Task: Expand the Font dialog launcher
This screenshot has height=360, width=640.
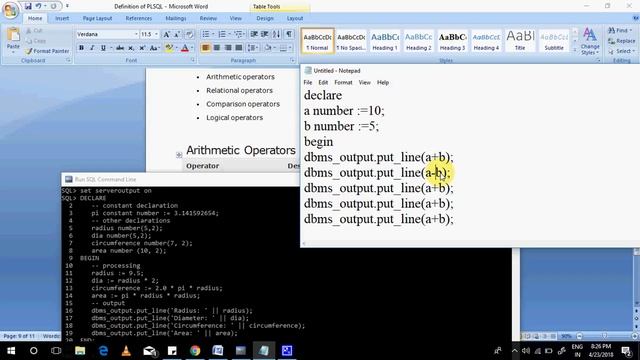Action: click(x=192, y=60)
